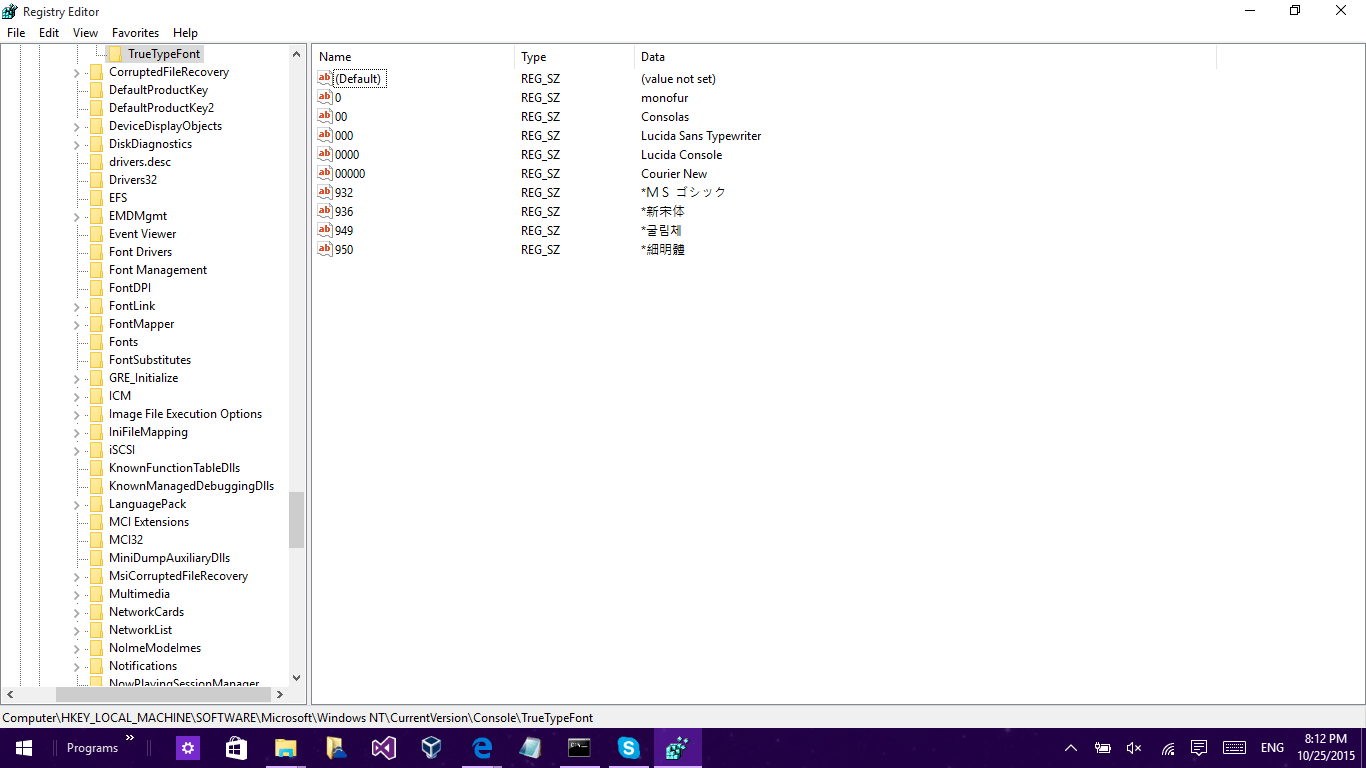Expand the NetworkCards key
This screenshot has height=768, width=1366.
pyautogui.click(x=77, y=613)
